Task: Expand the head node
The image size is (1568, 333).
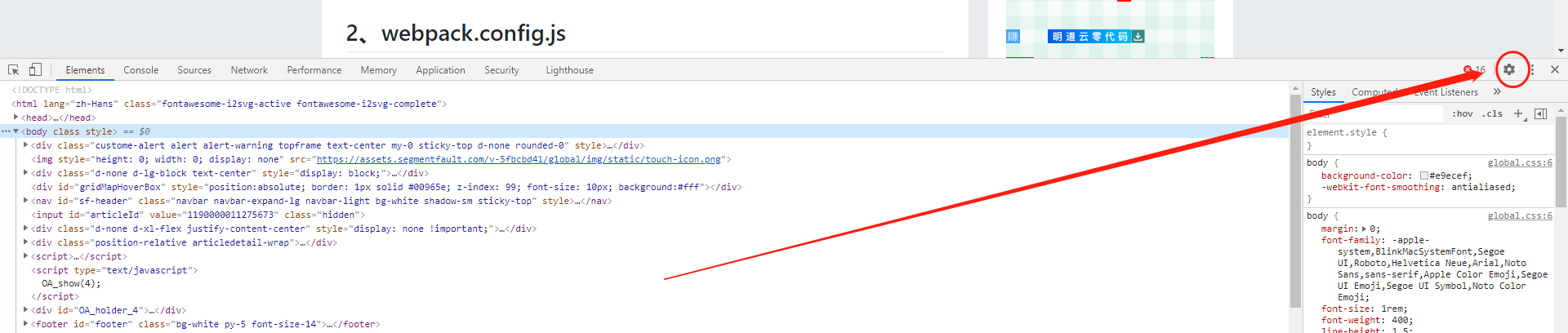Action: coord(16,117)
